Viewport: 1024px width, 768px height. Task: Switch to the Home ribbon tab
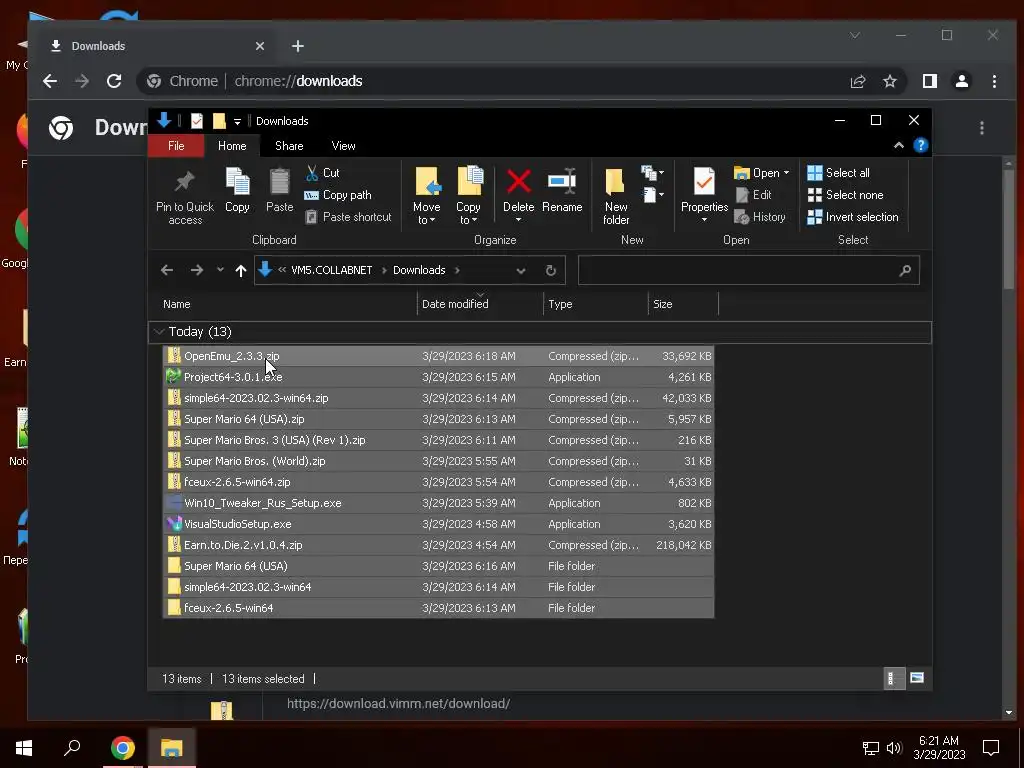[x=232, y=146]
